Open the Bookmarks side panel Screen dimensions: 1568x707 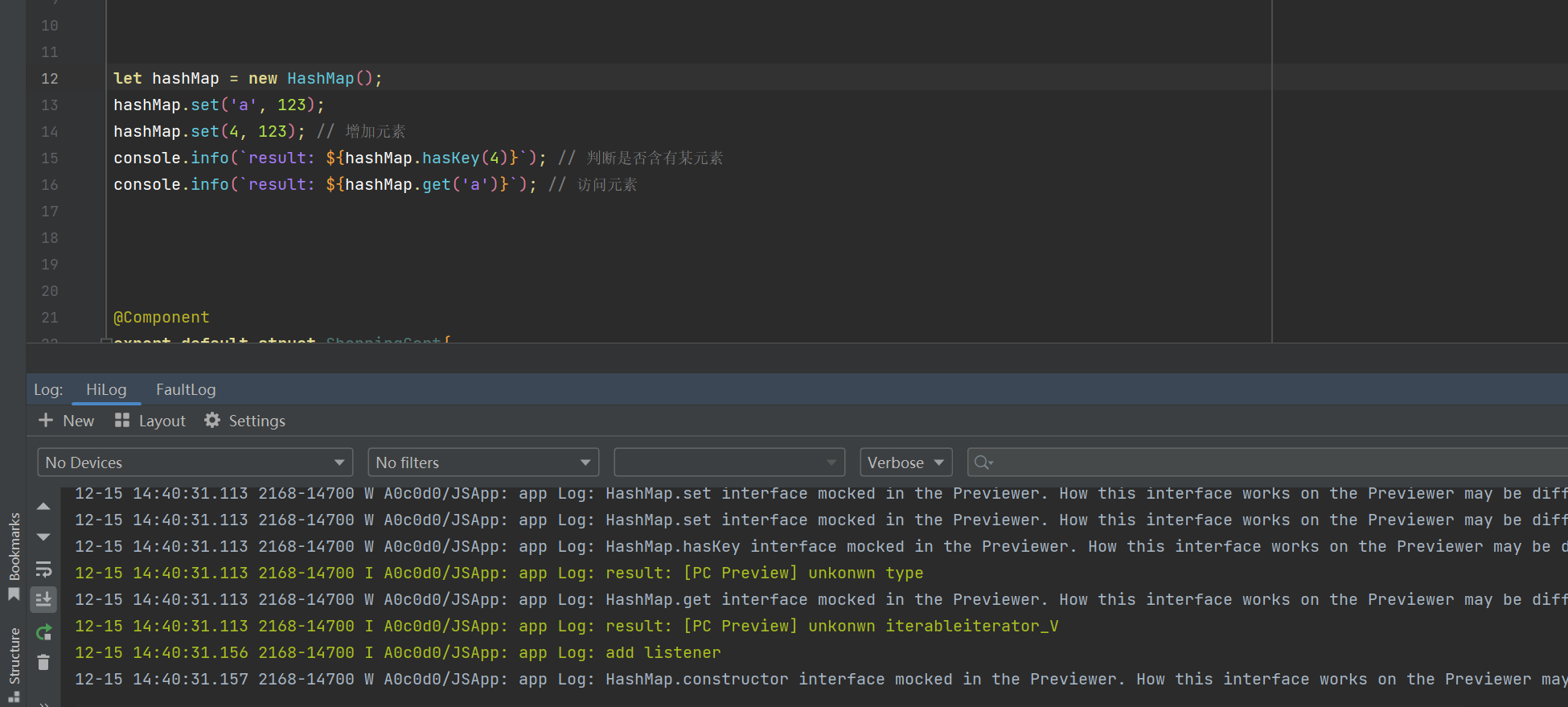[x=14, y=555]
